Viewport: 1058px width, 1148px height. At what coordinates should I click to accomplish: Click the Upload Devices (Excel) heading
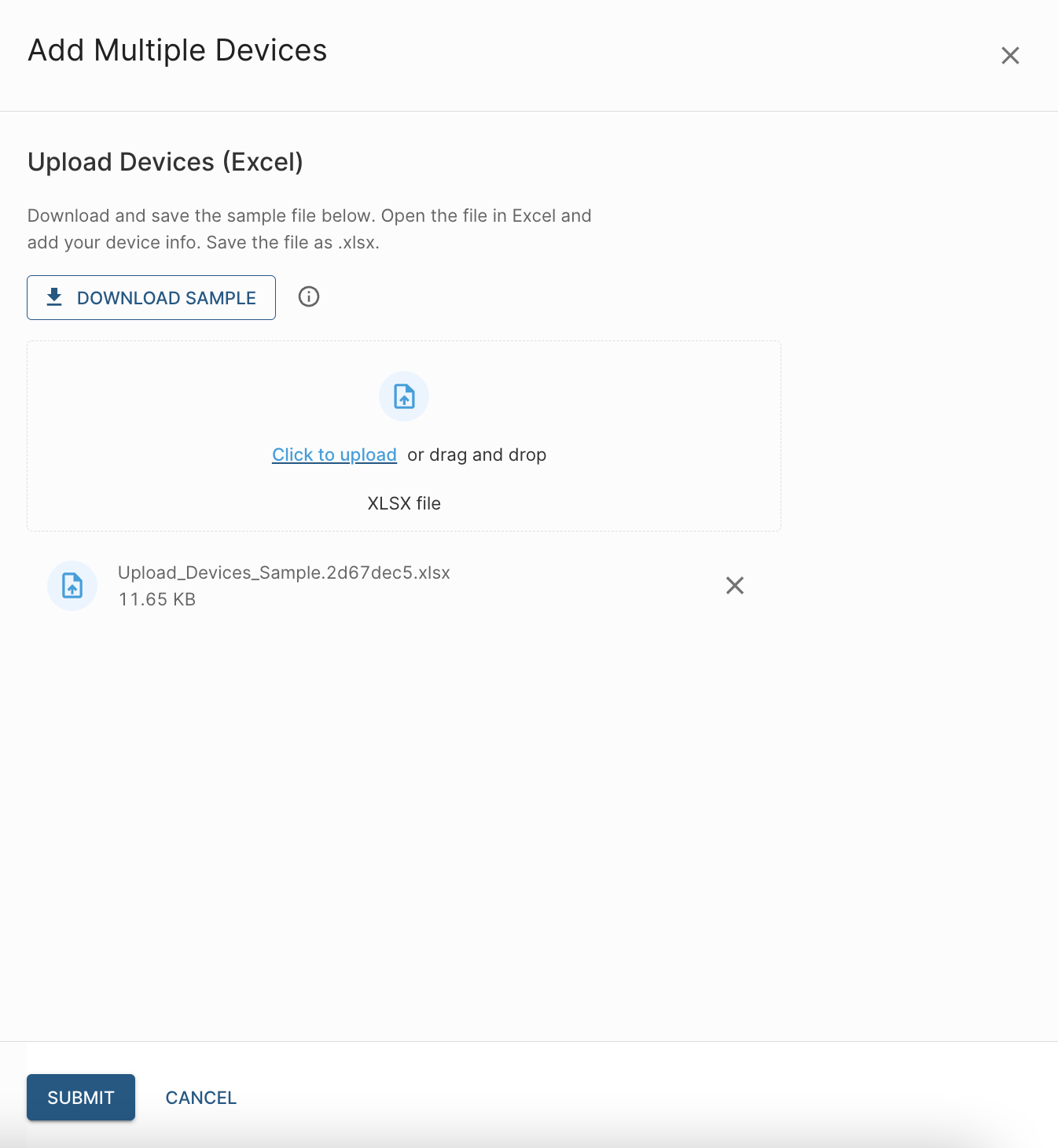(x=165, y=162)
